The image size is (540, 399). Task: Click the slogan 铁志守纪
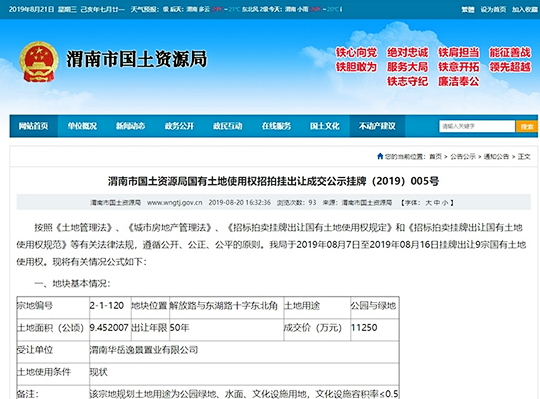coord(407,81)
